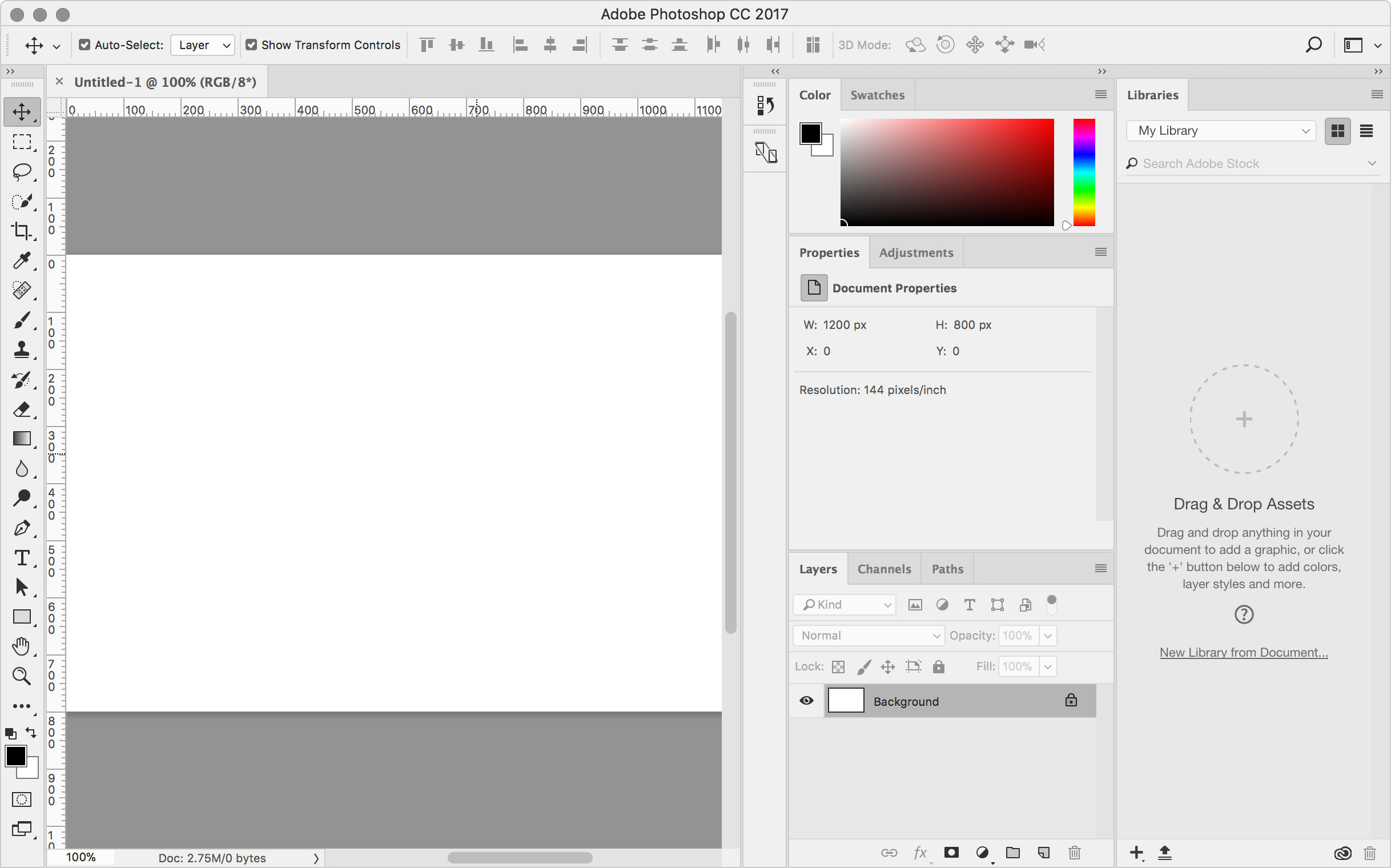Open the My Library dropdown
This screenshot has width=1391, height=868.
tap(1221, 131)
